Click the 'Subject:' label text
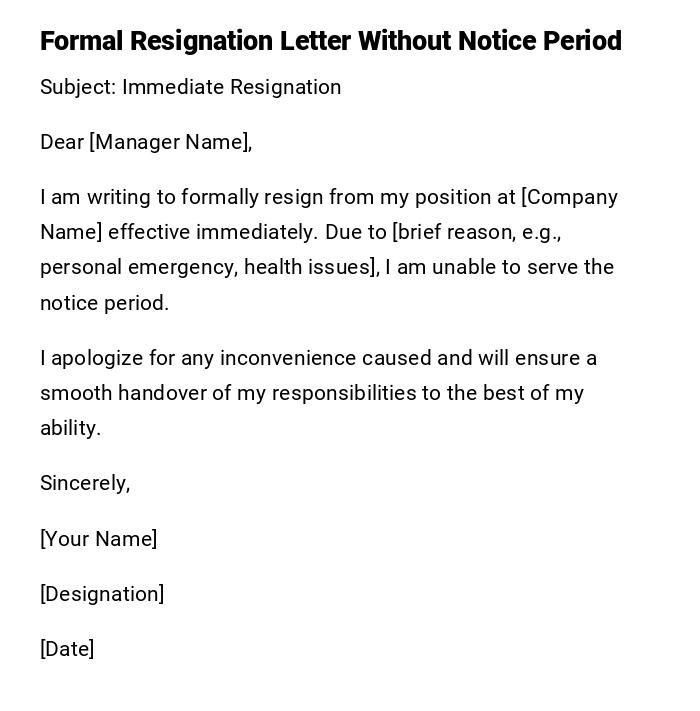The width and height of the screenshot is (700, 711). 78,87
